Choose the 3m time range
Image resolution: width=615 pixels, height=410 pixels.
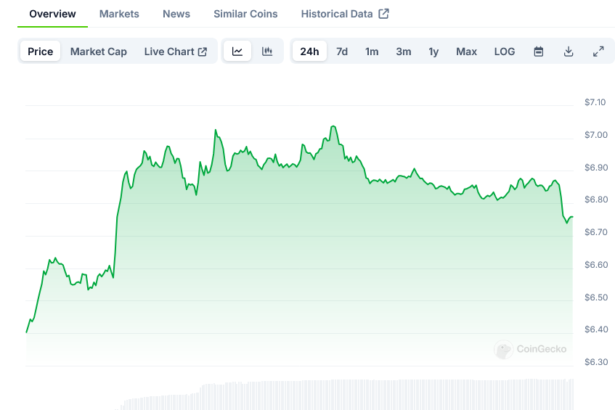click(x=403, y=51)
